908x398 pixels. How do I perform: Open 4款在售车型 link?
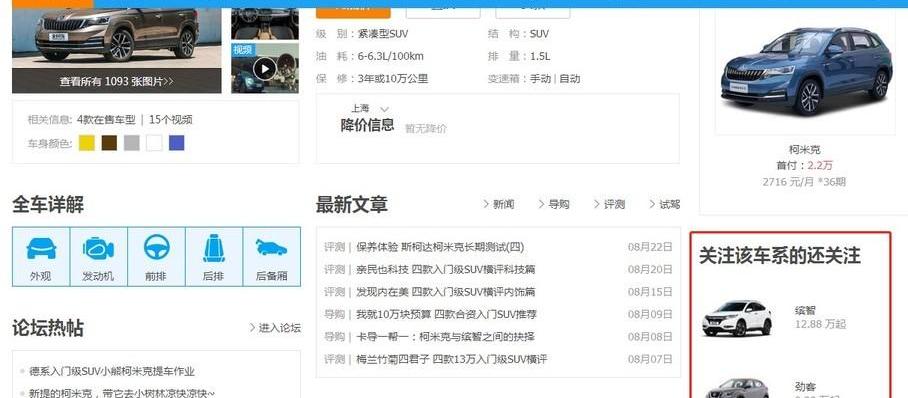point(106,120)
